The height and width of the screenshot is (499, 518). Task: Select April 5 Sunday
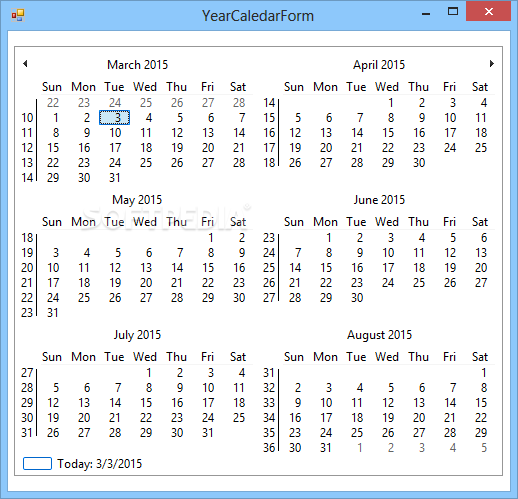point(298,118)
